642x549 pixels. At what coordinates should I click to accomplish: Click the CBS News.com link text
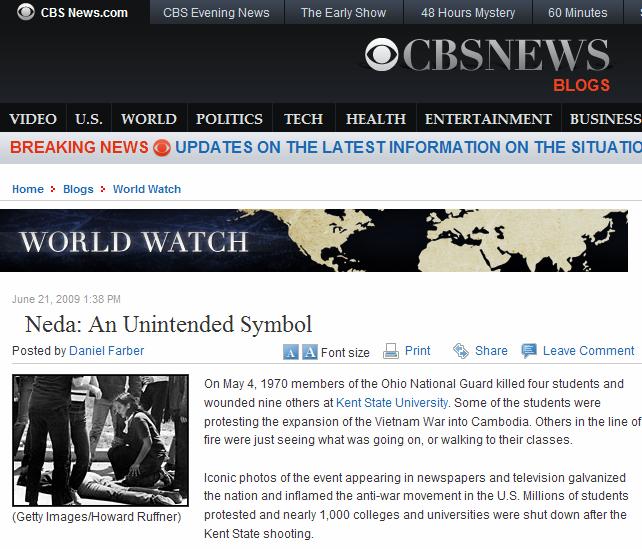[x=84, y=13]
